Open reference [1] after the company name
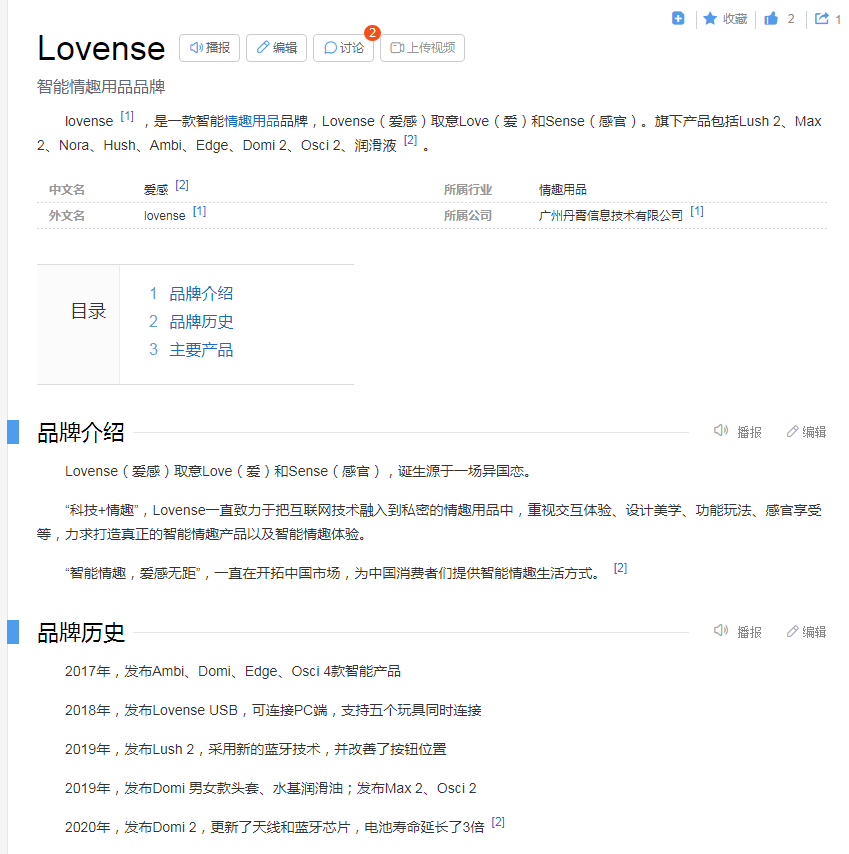 (697, 211)
